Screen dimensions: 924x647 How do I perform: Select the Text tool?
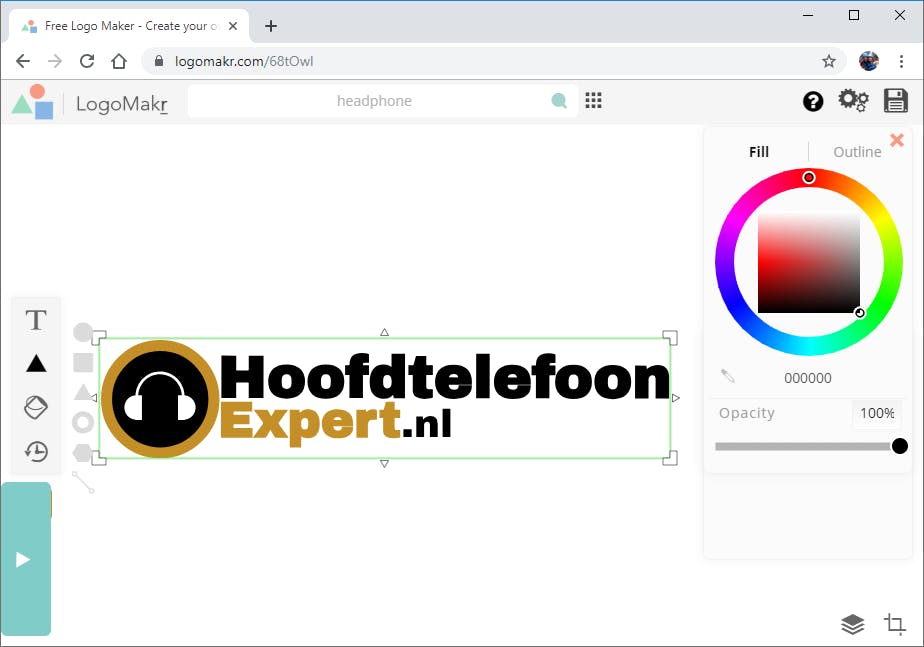coord(36,320)
